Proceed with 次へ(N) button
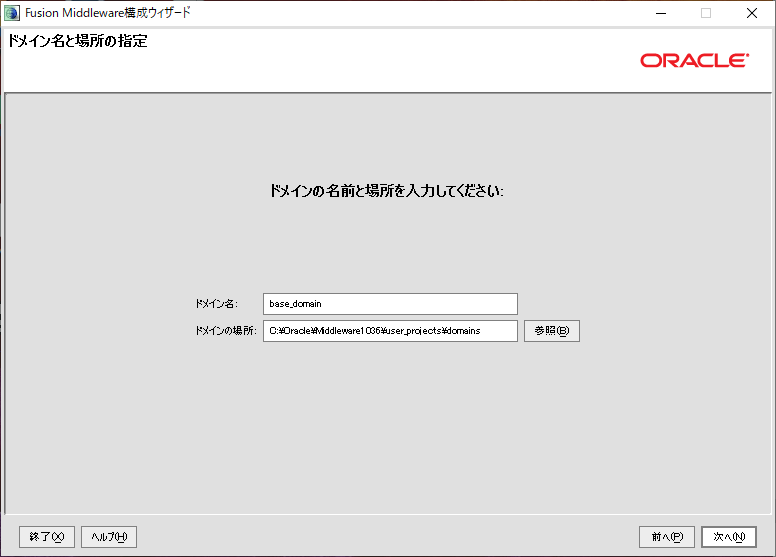Screen dimensions: 776x557 728,537
